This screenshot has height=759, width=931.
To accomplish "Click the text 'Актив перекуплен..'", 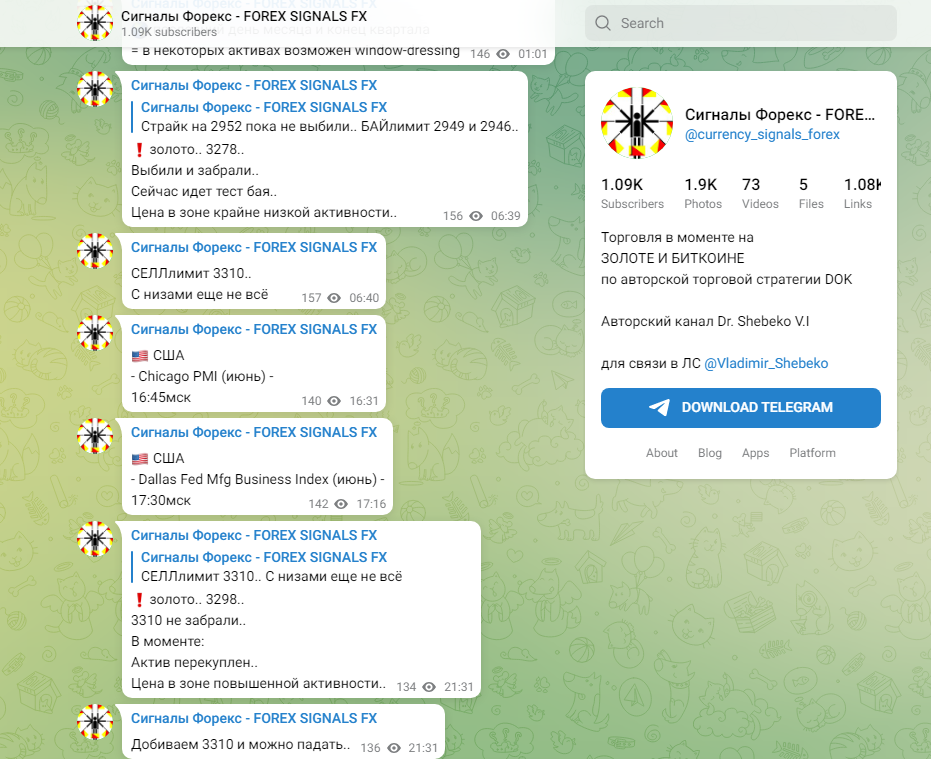I will pos(194,663).
